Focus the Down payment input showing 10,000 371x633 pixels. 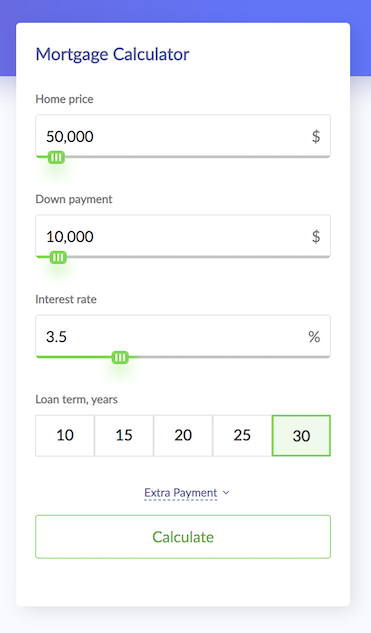[183, 236]
